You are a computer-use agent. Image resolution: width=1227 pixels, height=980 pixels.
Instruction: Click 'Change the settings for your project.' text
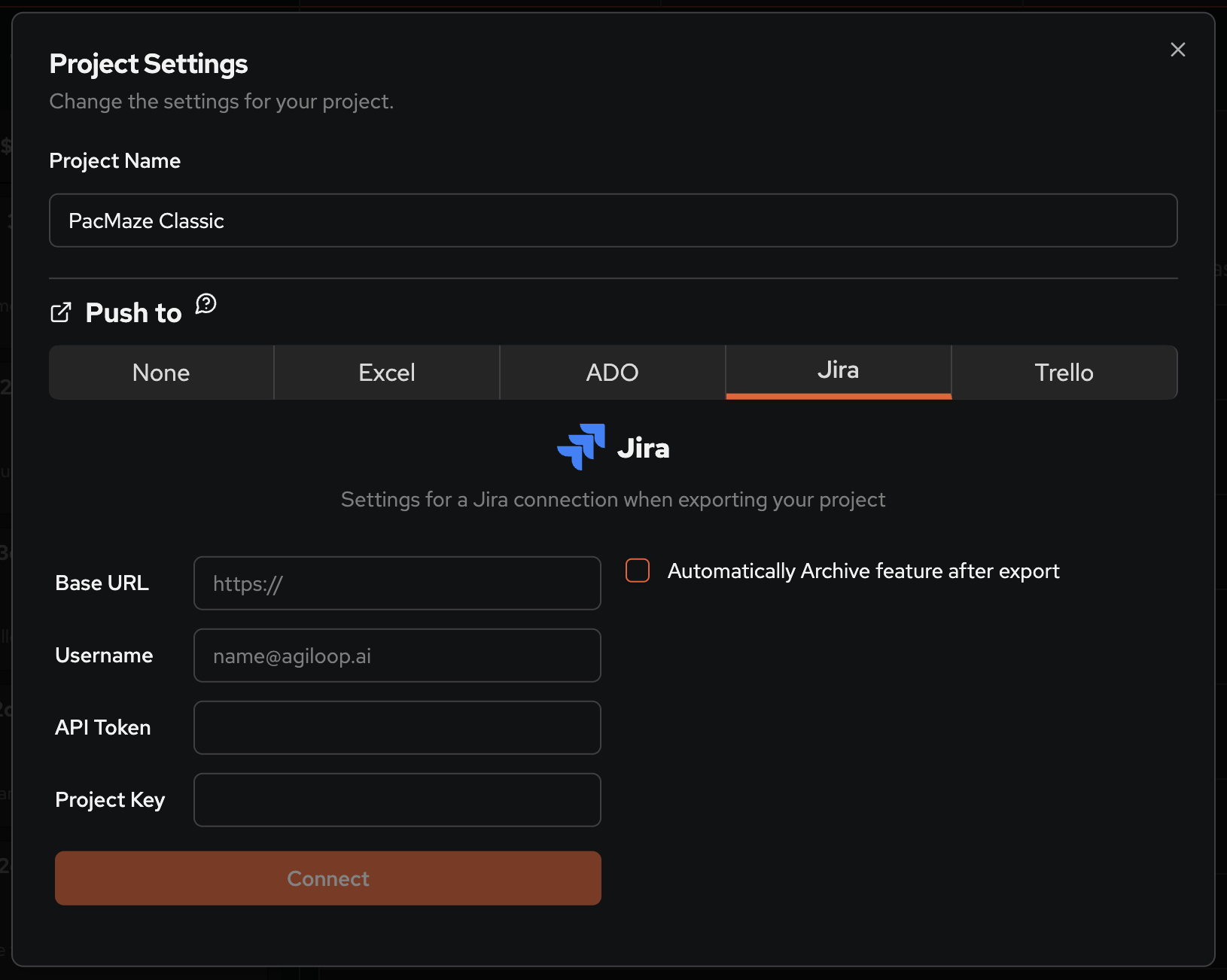pyautogui.click(x=221, y=102)
